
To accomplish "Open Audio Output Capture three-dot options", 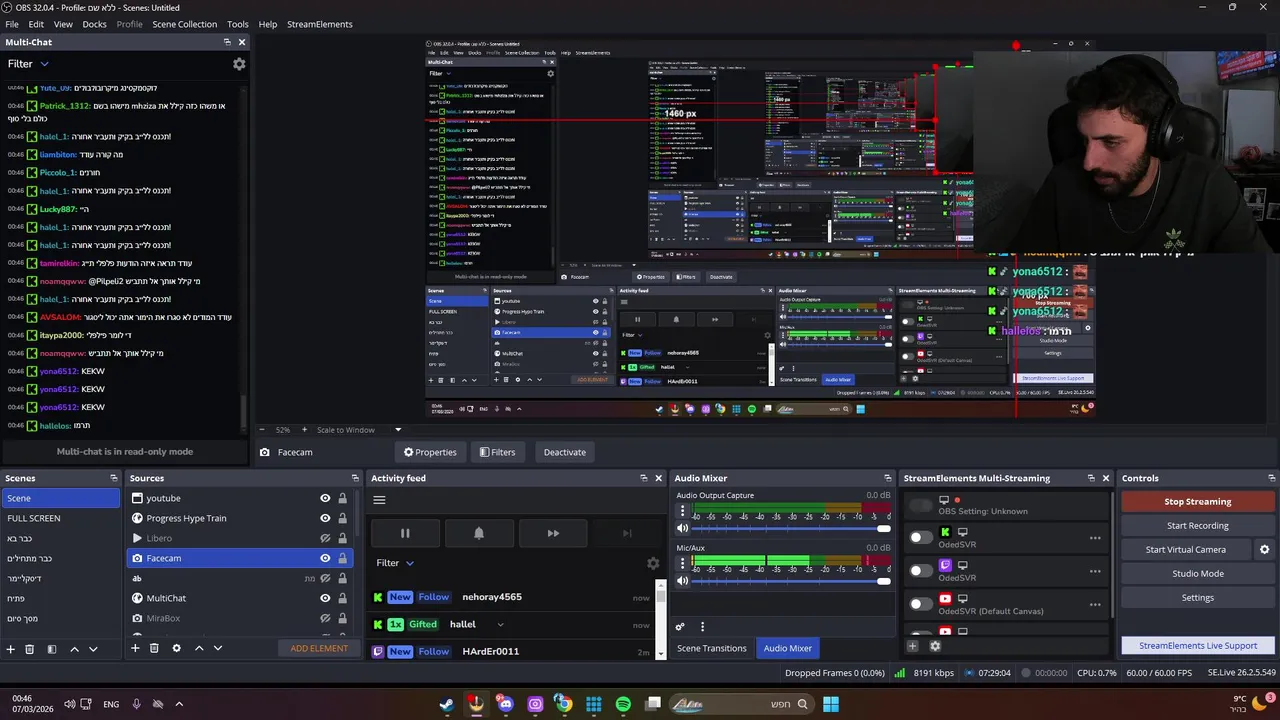I will (682, 511).
